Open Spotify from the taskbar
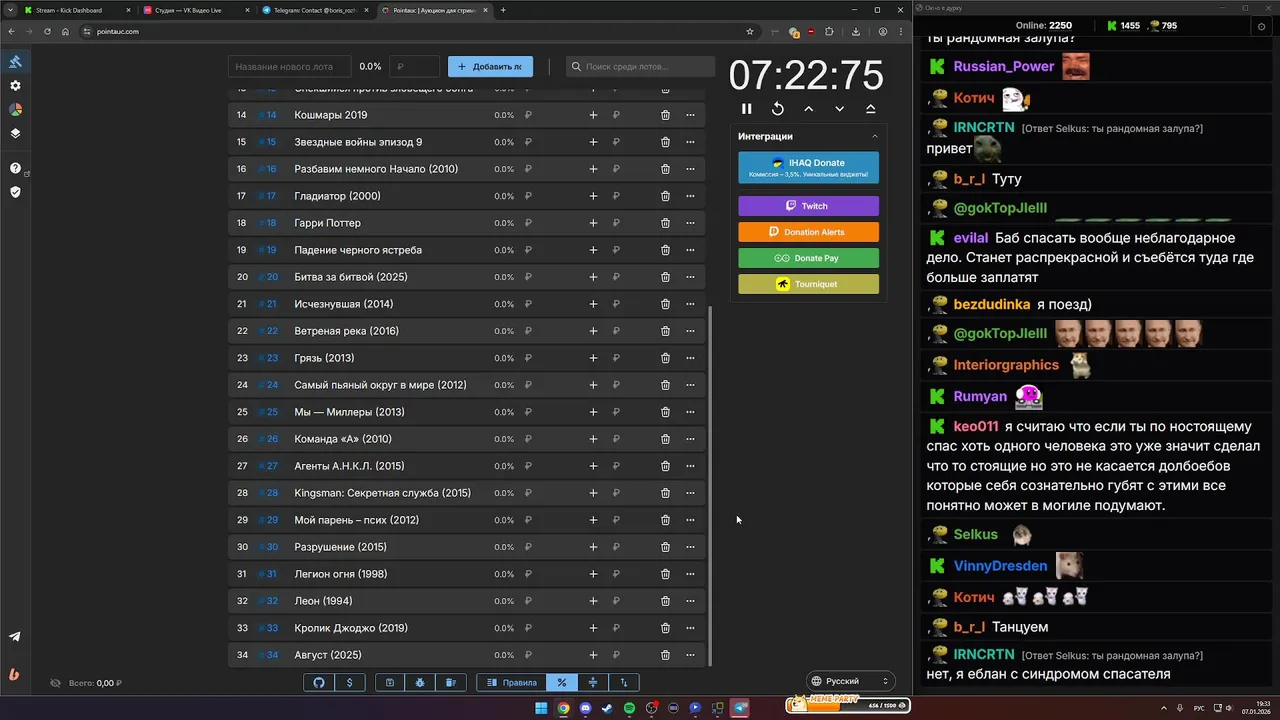 629,708
